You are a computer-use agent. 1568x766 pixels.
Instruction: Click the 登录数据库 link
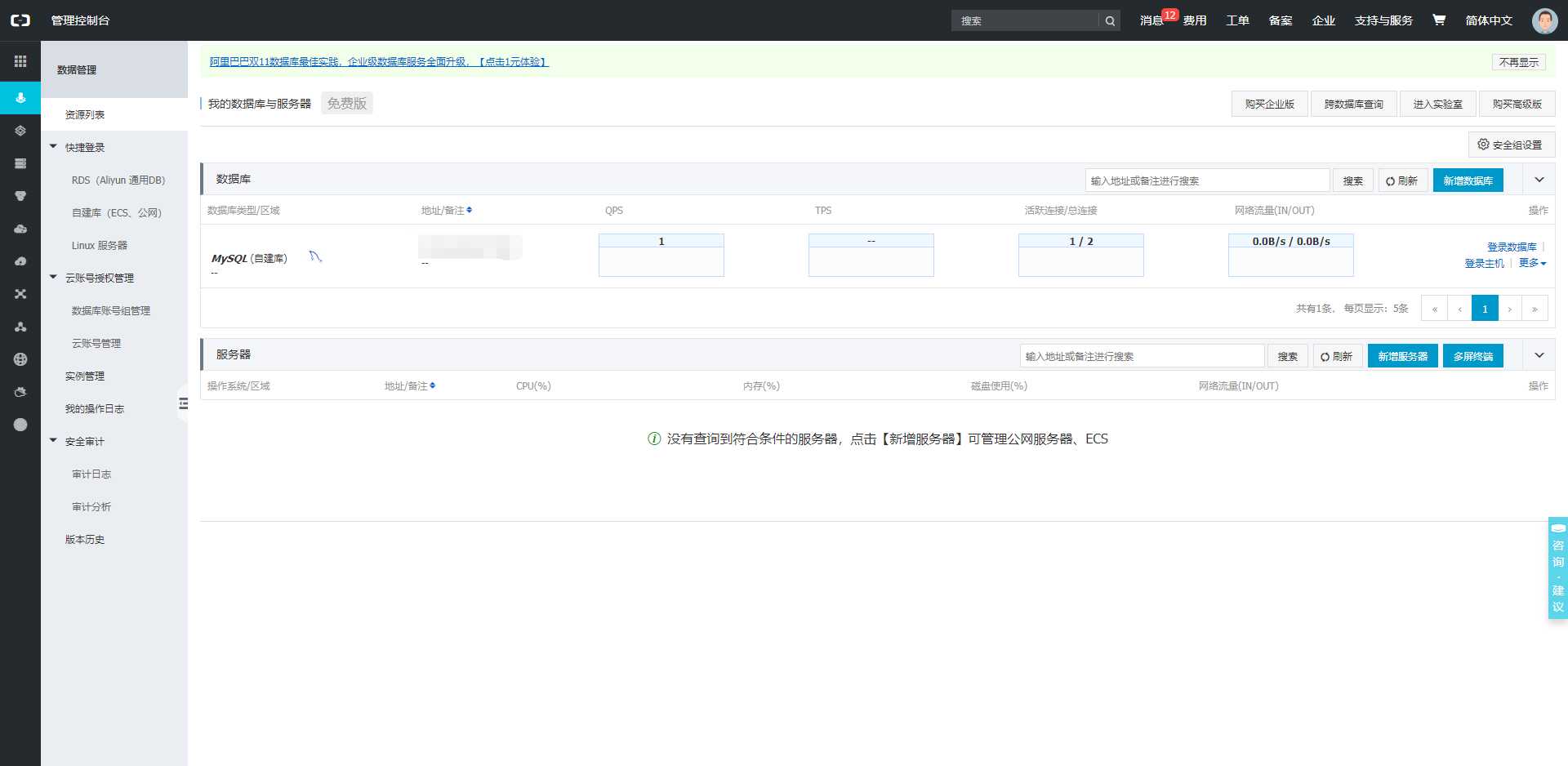pyautogui.click(x=1512, y=247)
